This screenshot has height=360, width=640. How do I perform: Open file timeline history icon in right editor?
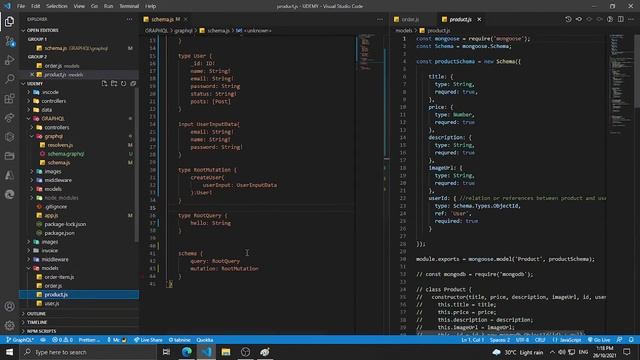click(568, 19)
